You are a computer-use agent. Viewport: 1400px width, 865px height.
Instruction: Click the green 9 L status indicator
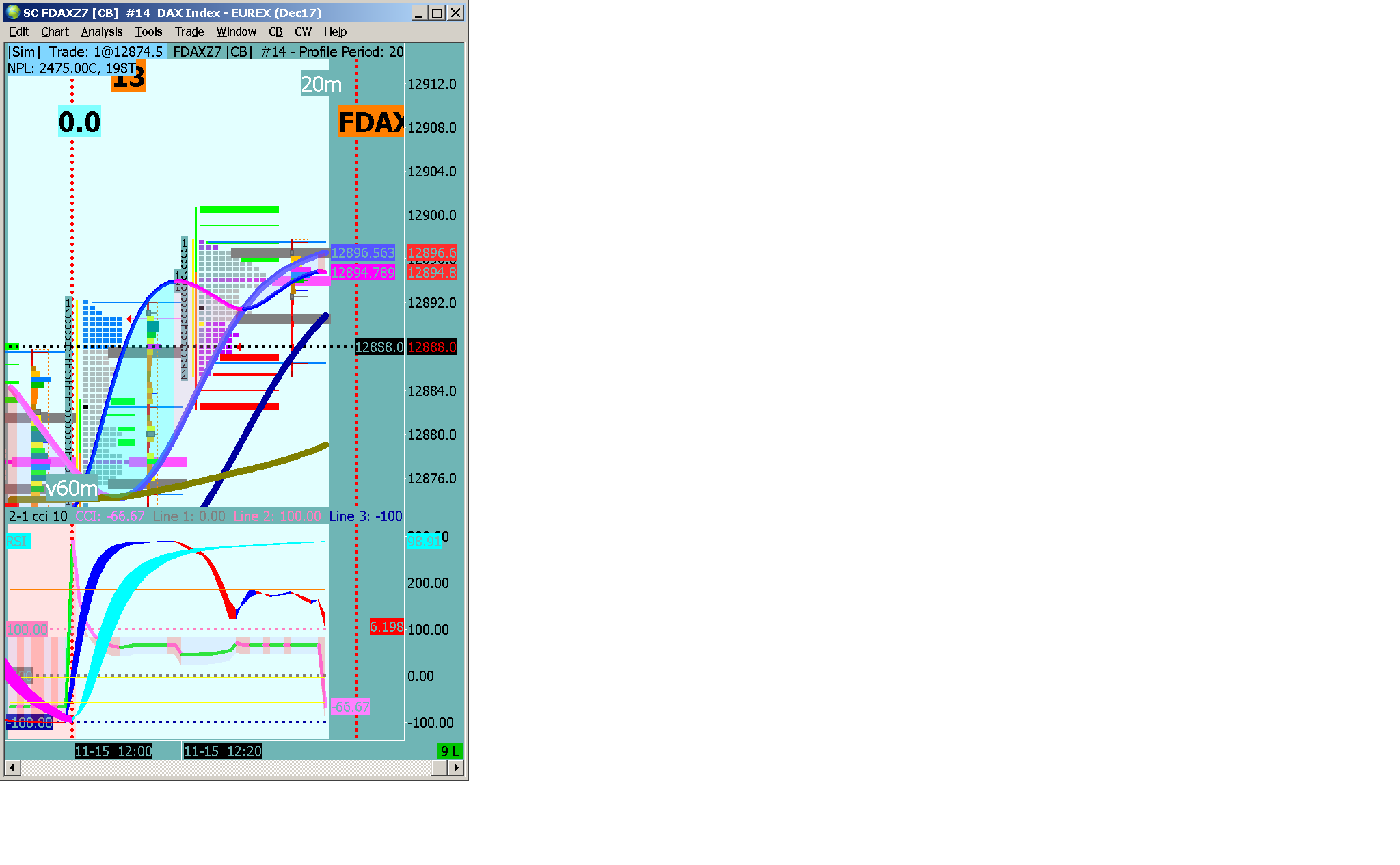click(x=450, y=751)
